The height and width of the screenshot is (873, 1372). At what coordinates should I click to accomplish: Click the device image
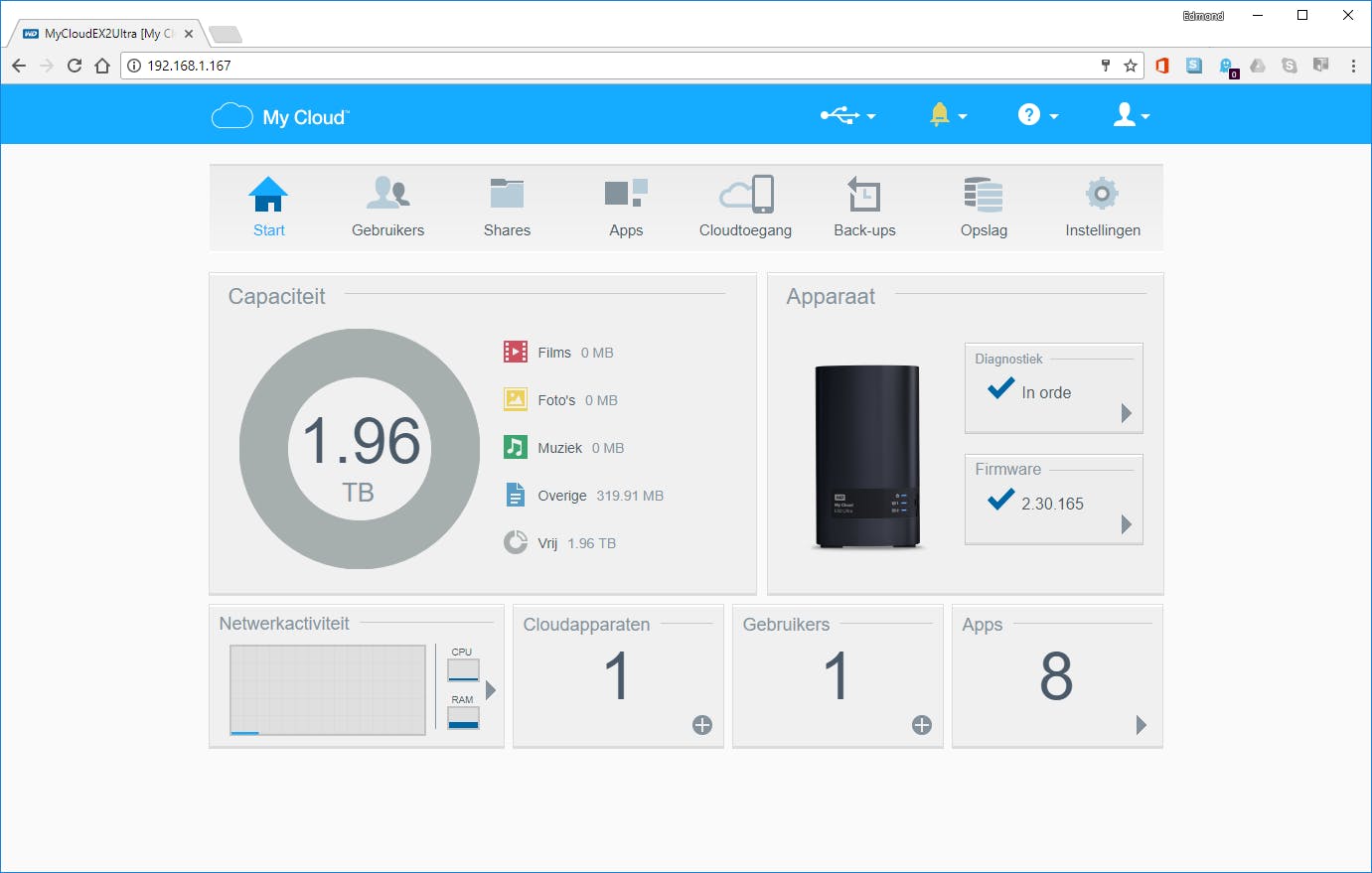coord(867,457)
